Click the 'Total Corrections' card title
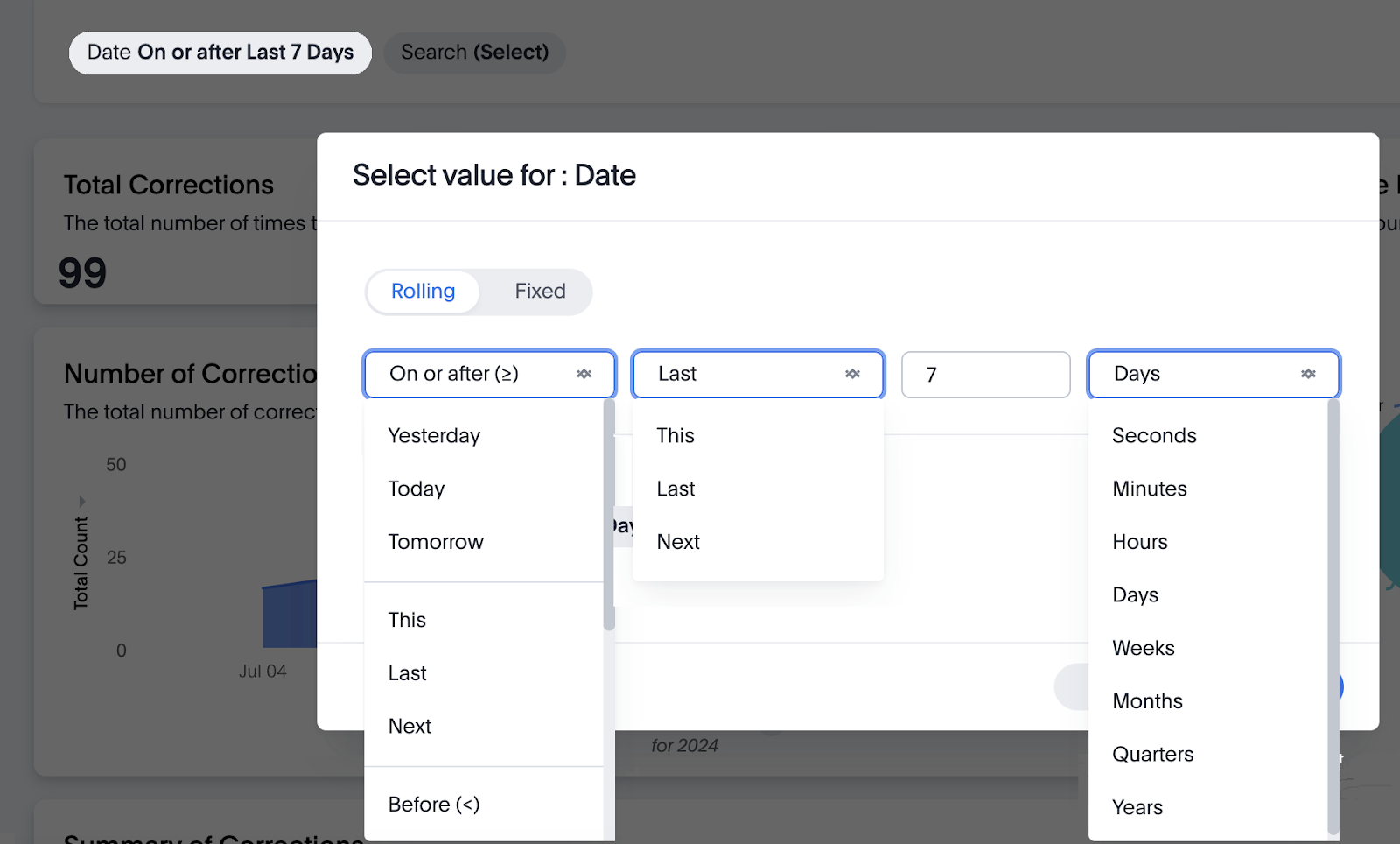 pyautogui.click(x=169, y=186)
